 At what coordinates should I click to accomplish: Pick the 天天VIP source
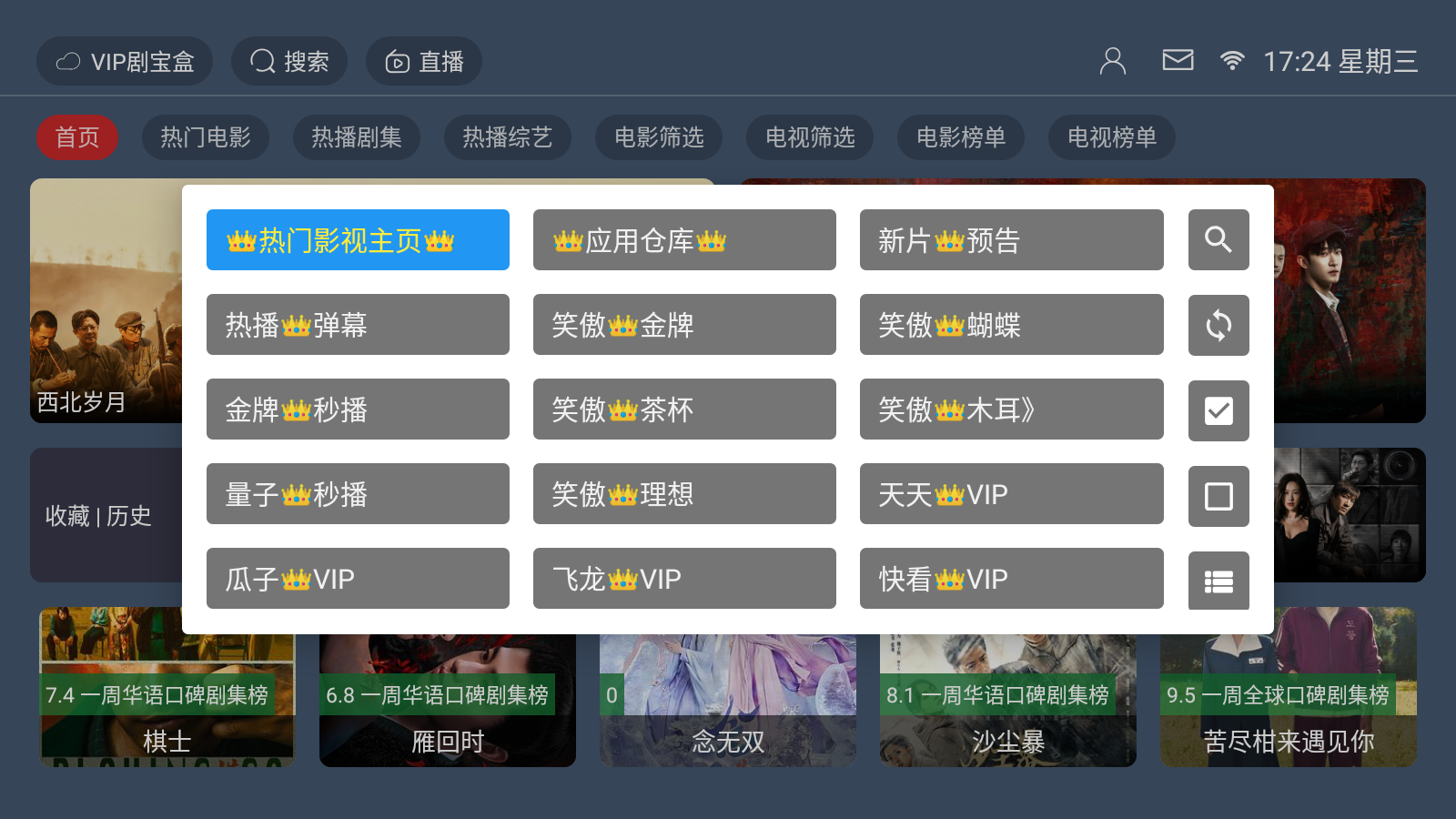point(1012,494)
